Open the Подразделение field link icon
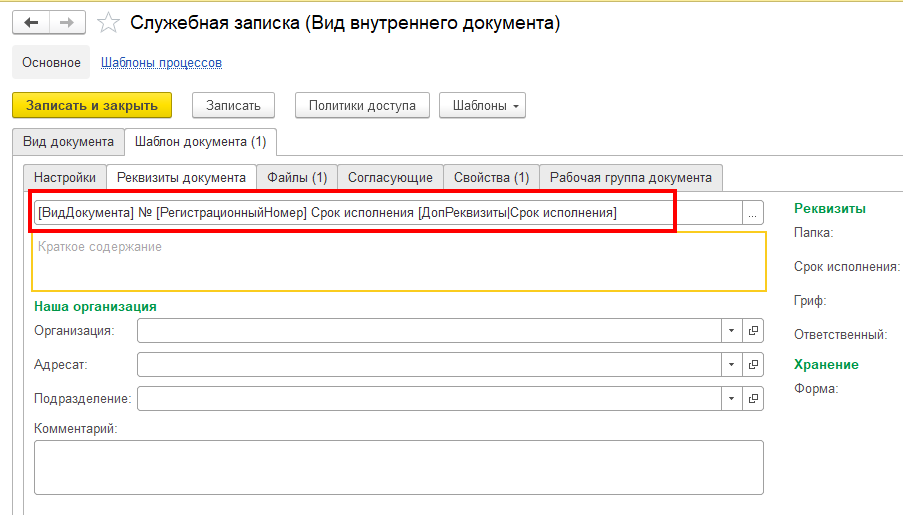903x515 pixels. click(753, 399)
